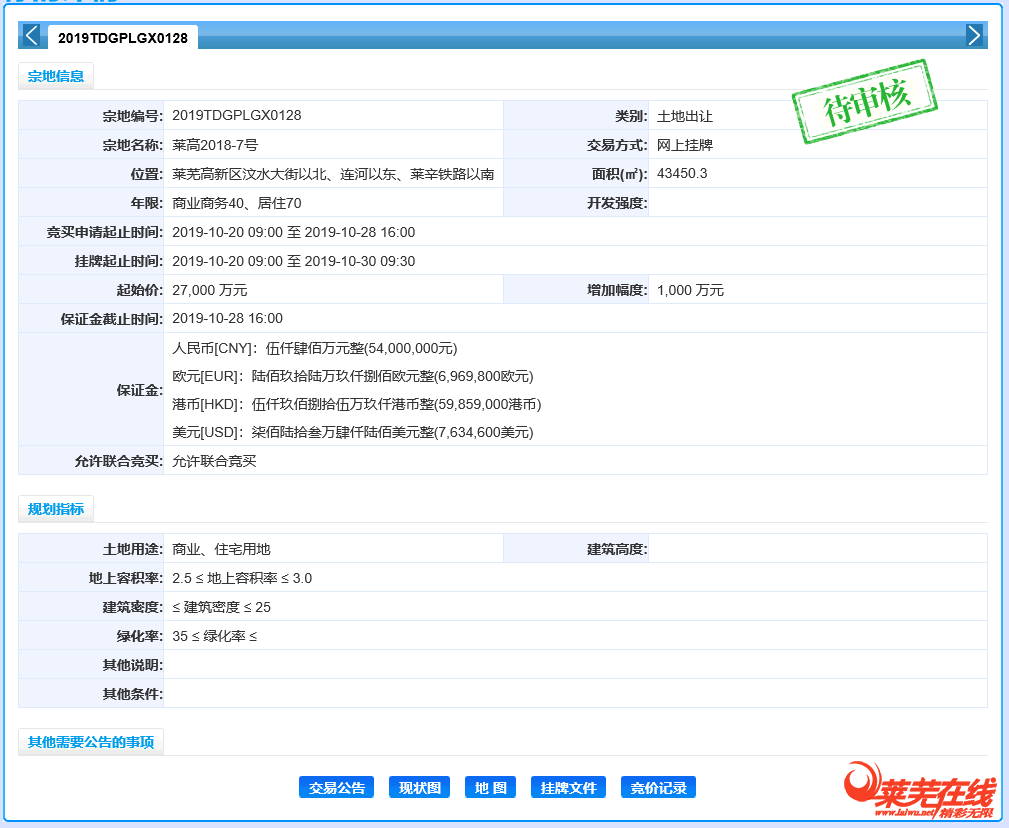Viewport: 1009px width, 828px height.
Task: Click the building density value ≤ 25
Action: click(221, 607)
